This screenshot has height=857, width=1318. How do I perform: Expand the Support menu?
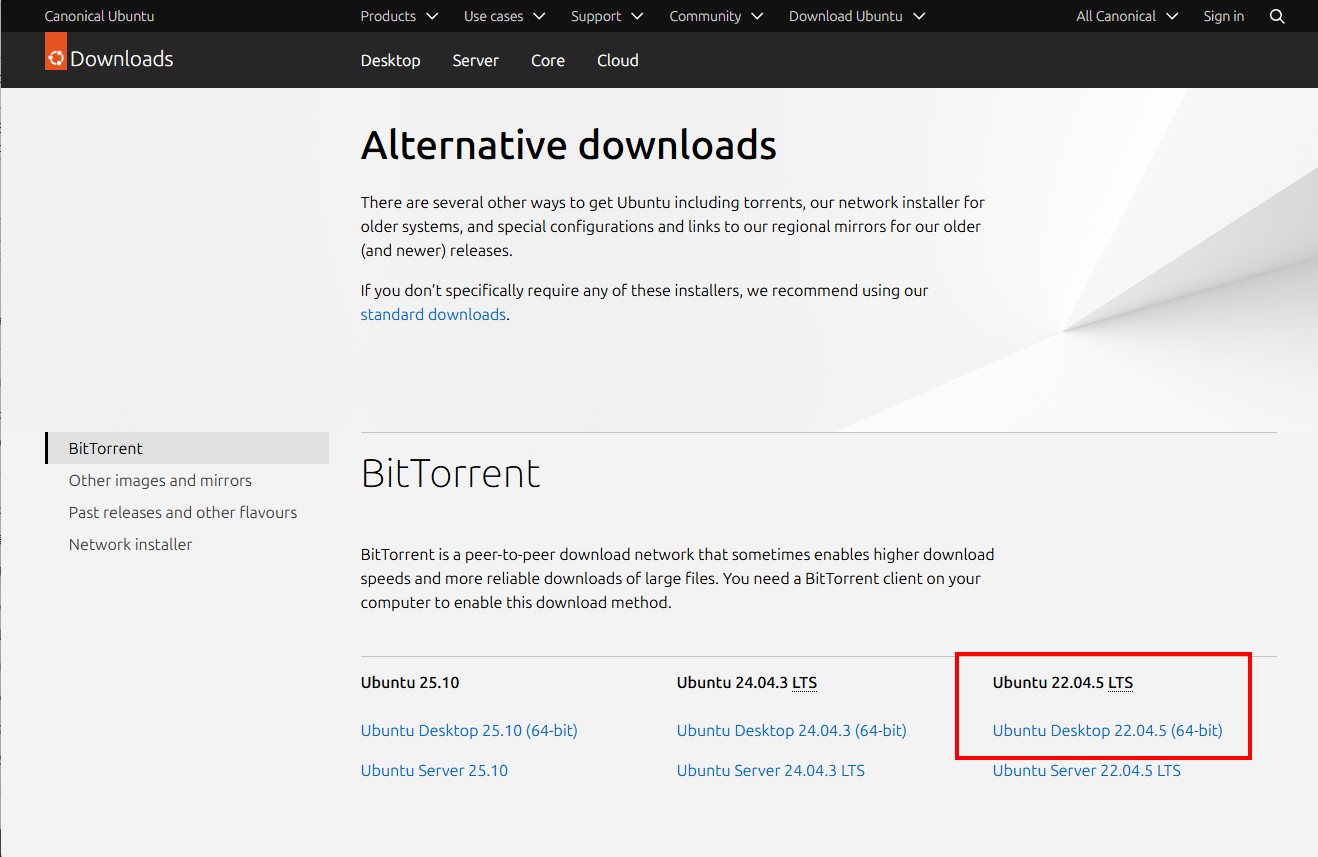coord(607,16)
